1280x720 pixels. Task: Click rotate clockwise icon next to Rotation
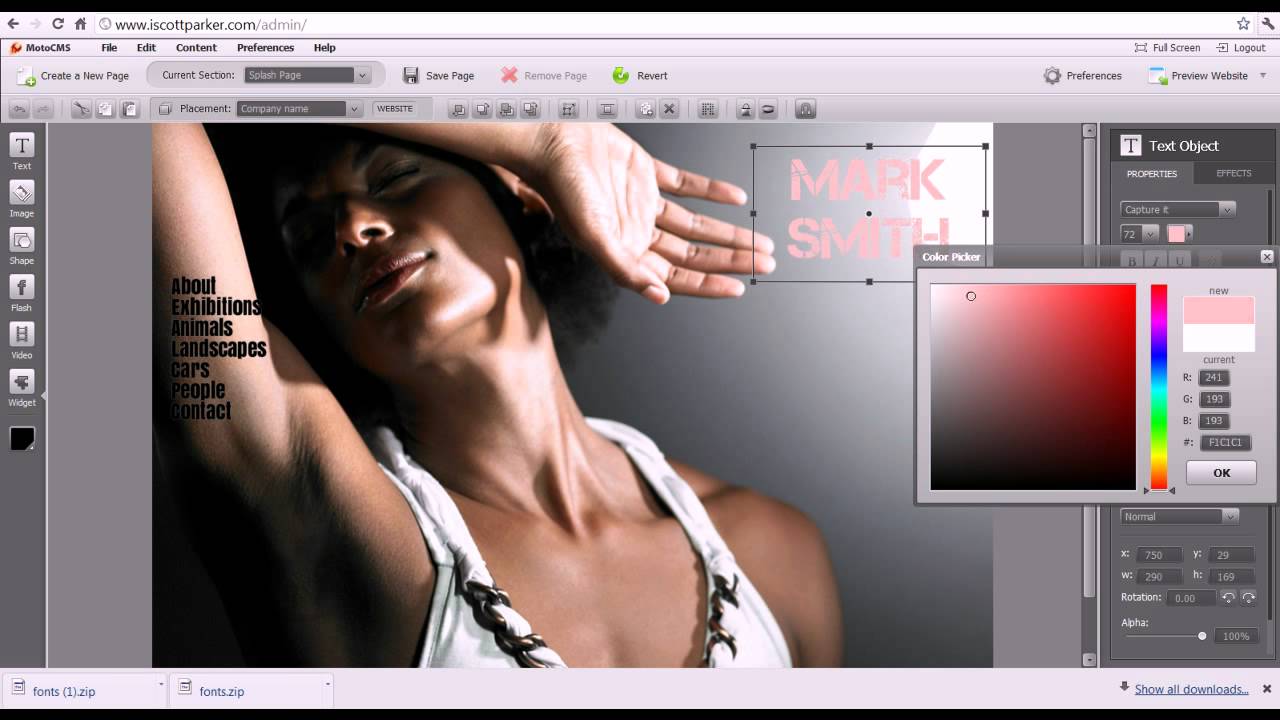(x=1248, y=598)
